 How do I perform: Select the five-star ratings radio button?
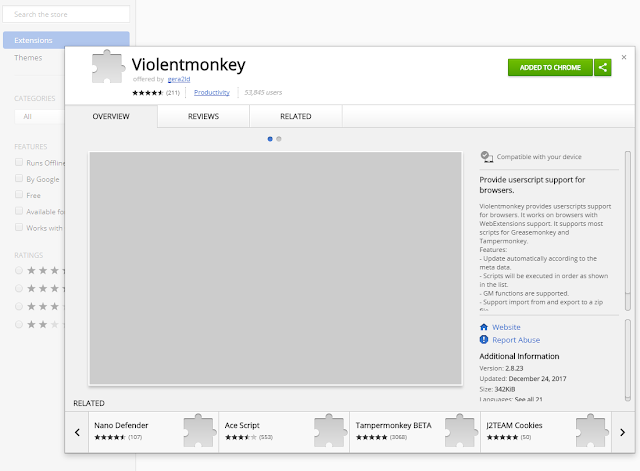coord(19,270)
